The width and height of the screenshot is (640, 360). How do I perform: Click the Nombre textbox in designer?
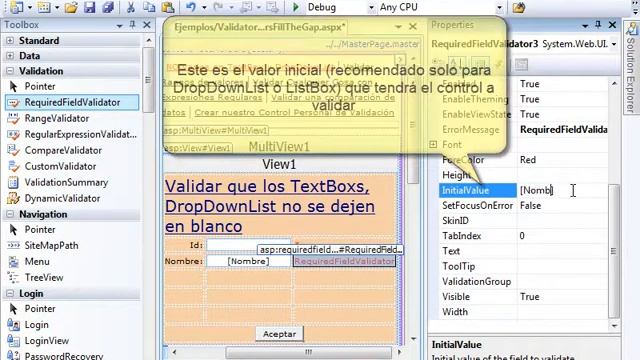(x=248, y=261)
